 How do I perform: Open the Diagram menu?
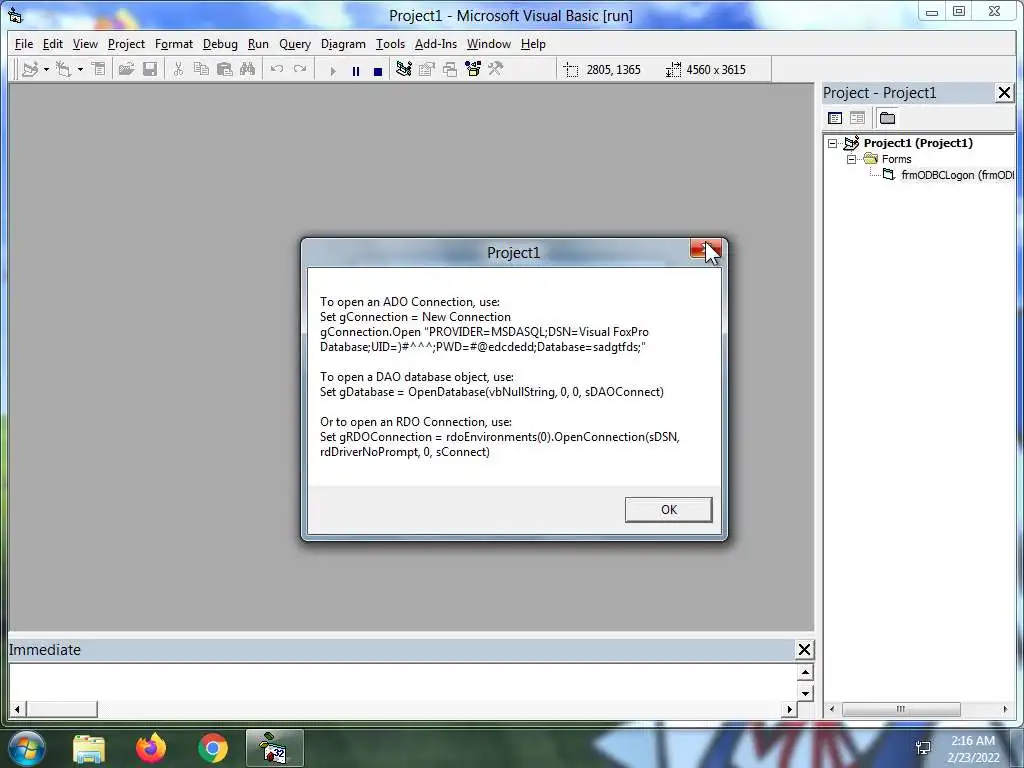pos(343,44)
